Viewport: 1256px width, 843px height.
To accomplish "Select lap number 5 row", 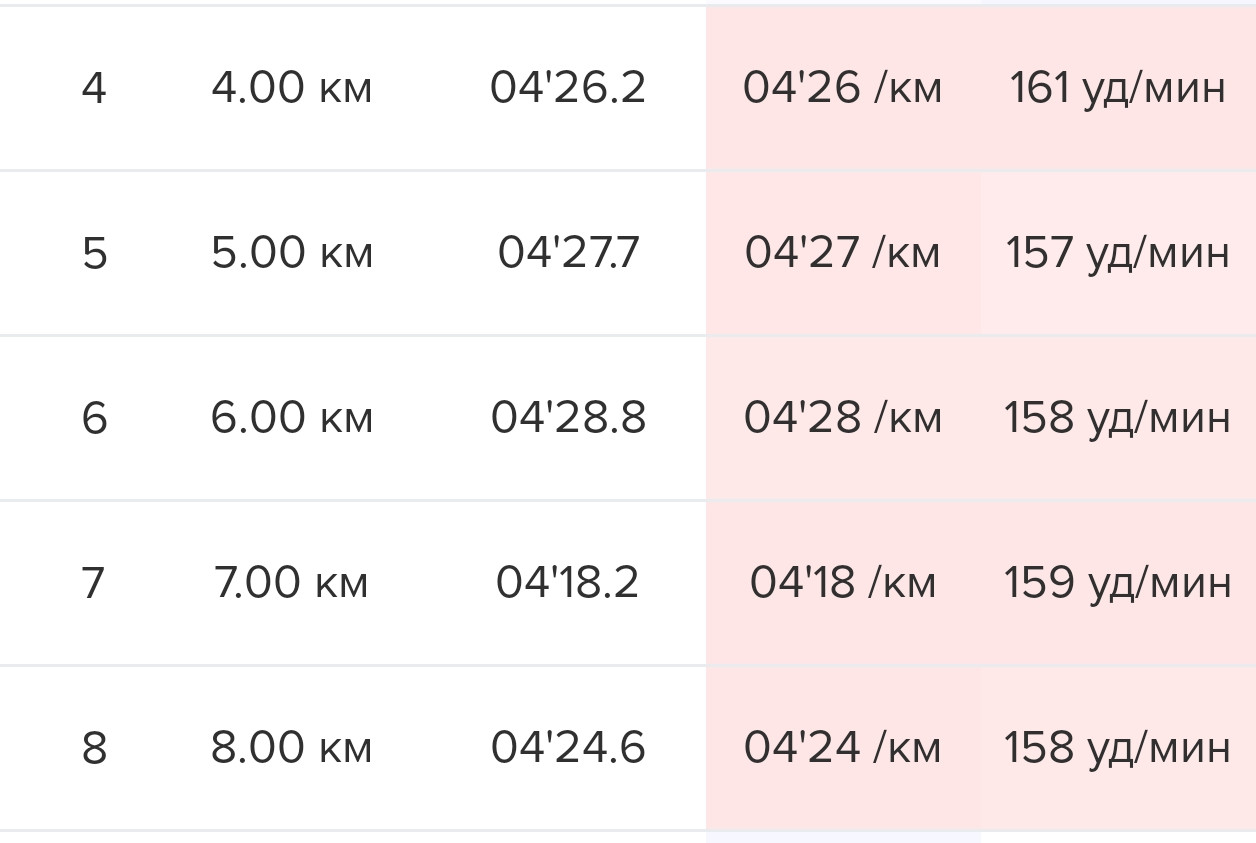I will 628,253.
